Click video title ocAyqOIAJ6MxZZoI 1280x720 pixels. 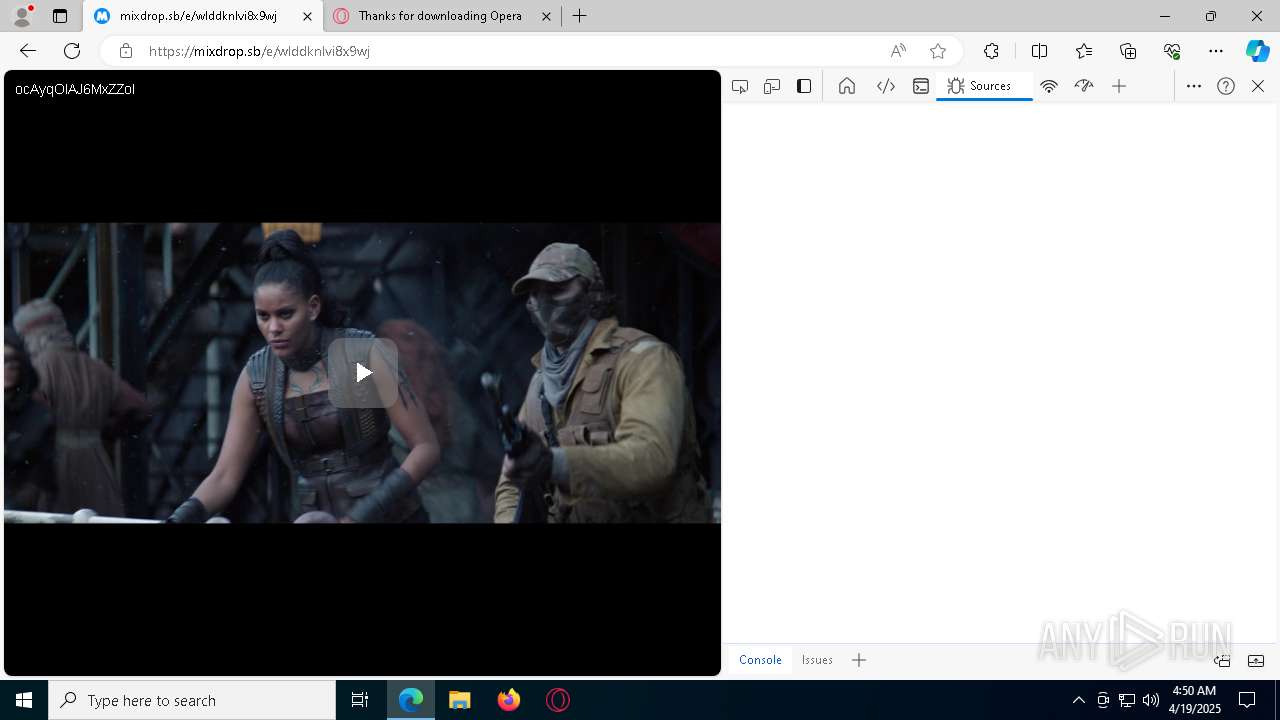(75, 89)
